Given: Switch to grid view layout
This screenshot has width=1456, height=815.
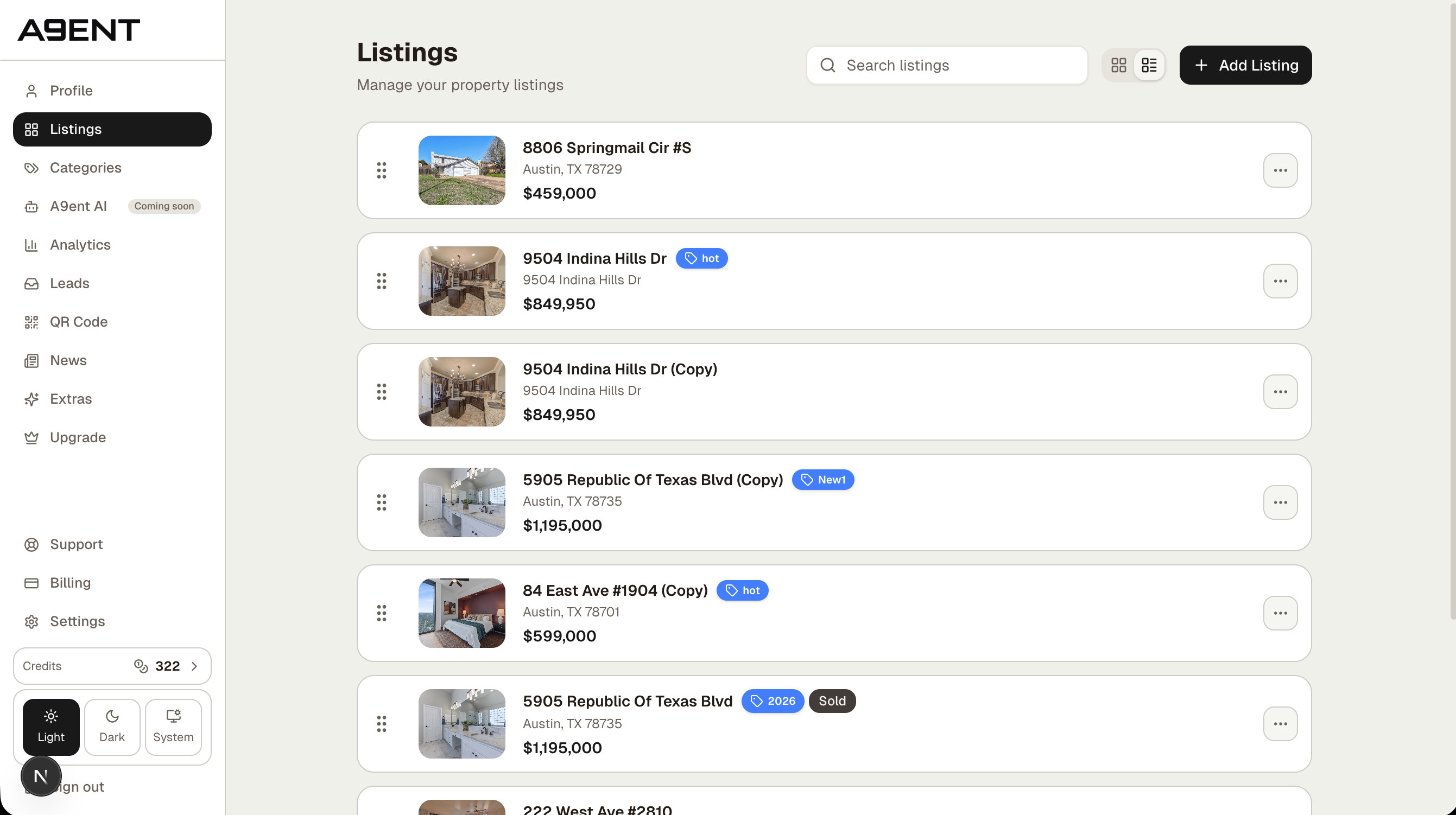Looking at the screenshot, I should (1118, 65).
